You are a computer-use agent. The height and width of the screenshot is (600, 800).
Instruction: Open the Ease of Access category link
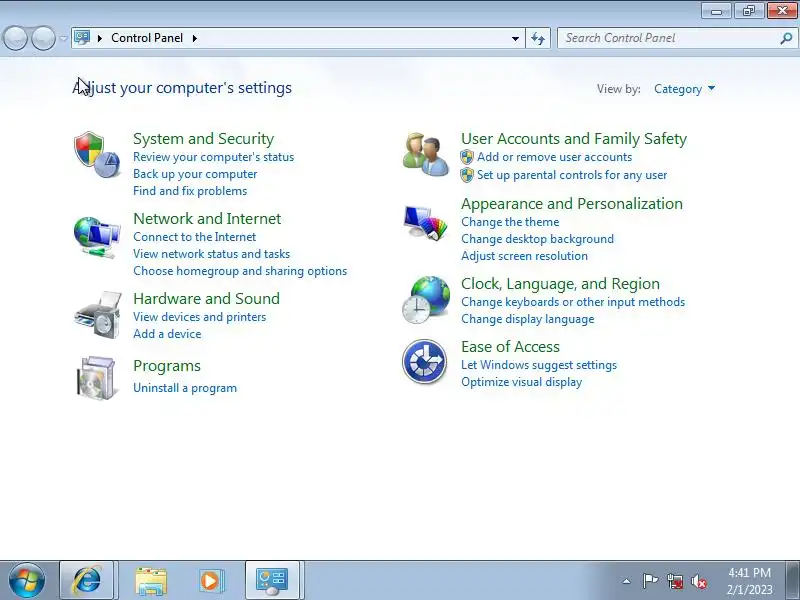pyautogui.click(x=510, y=347)
